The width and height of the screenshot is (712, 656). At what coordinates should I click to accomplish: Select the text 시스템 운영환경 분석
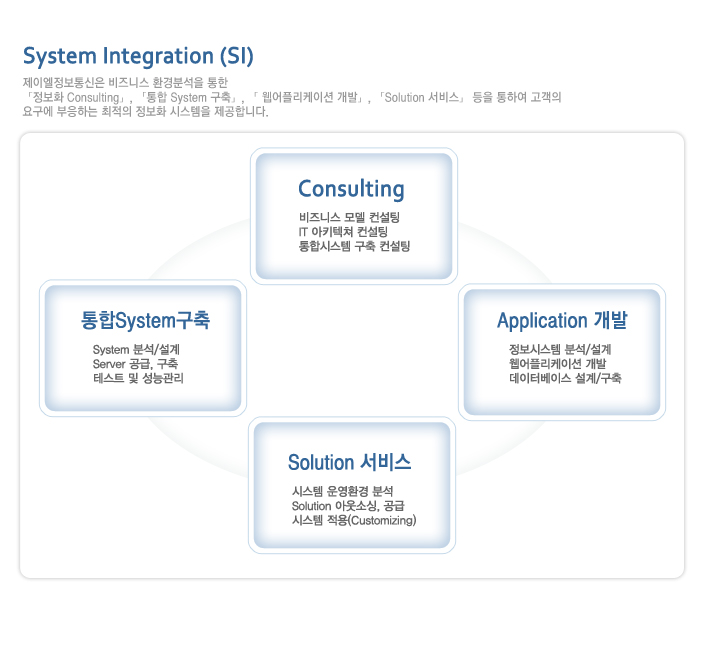(x=342, y=491)
